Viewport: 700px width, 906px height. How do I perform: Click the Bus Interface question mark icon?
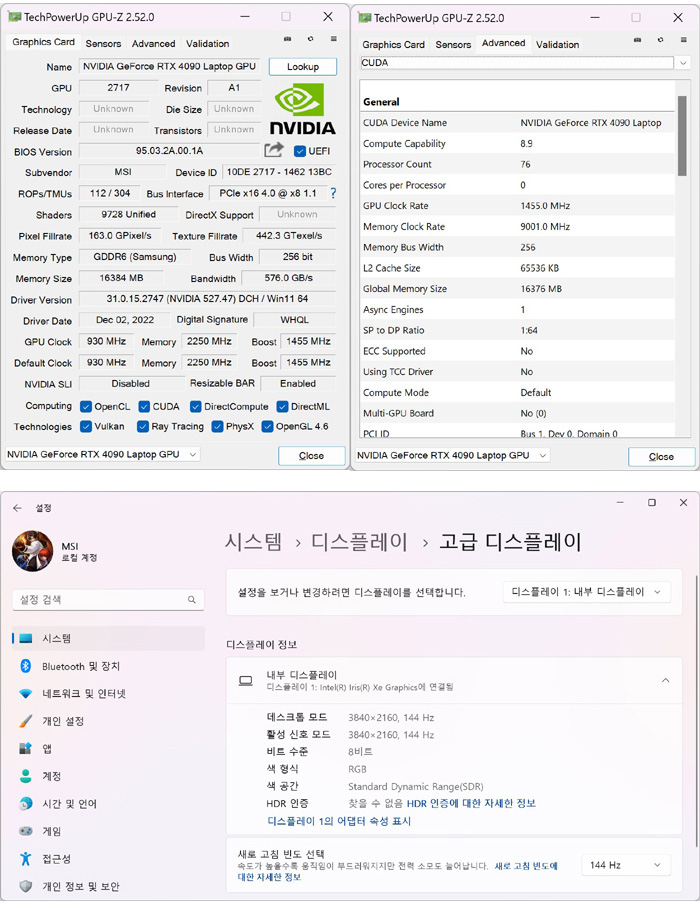[333, 193]
